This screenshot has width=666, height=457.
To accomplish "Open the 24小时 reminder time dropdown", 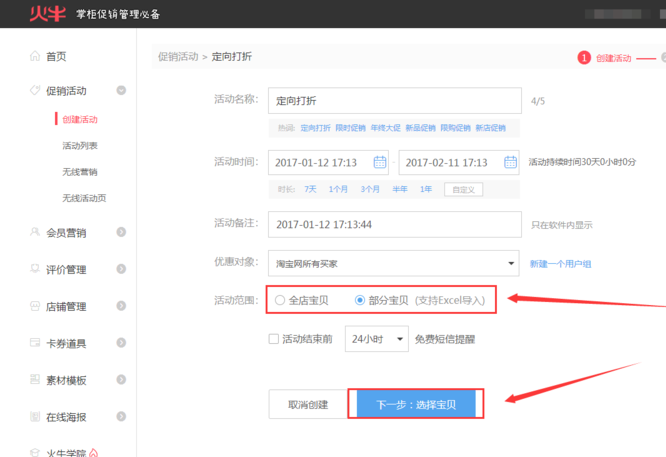I will [377, 339].
